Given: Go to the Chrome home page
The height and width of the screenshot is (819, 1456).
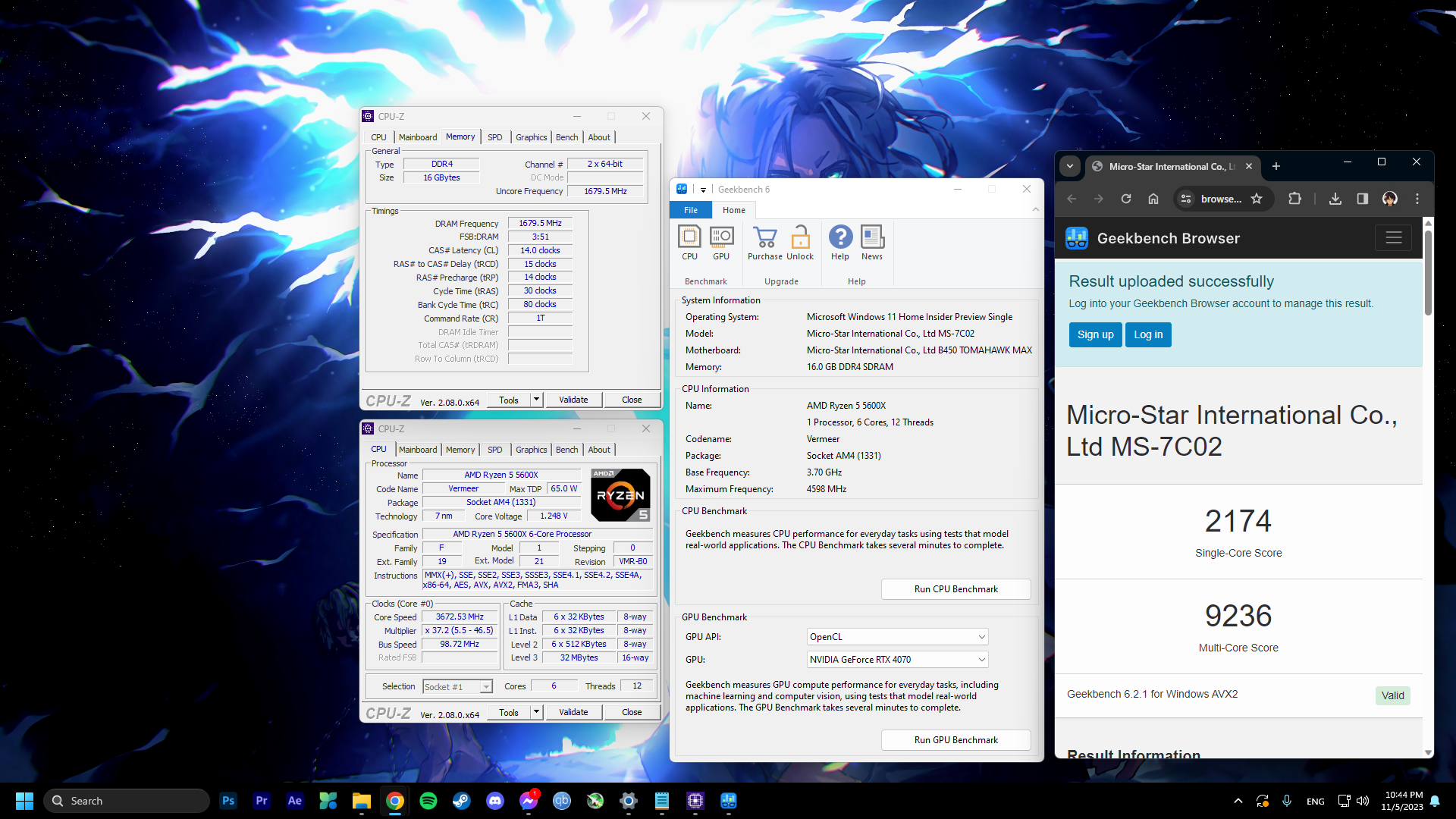Looking at the screenshot, I should tap(1153, 199).
